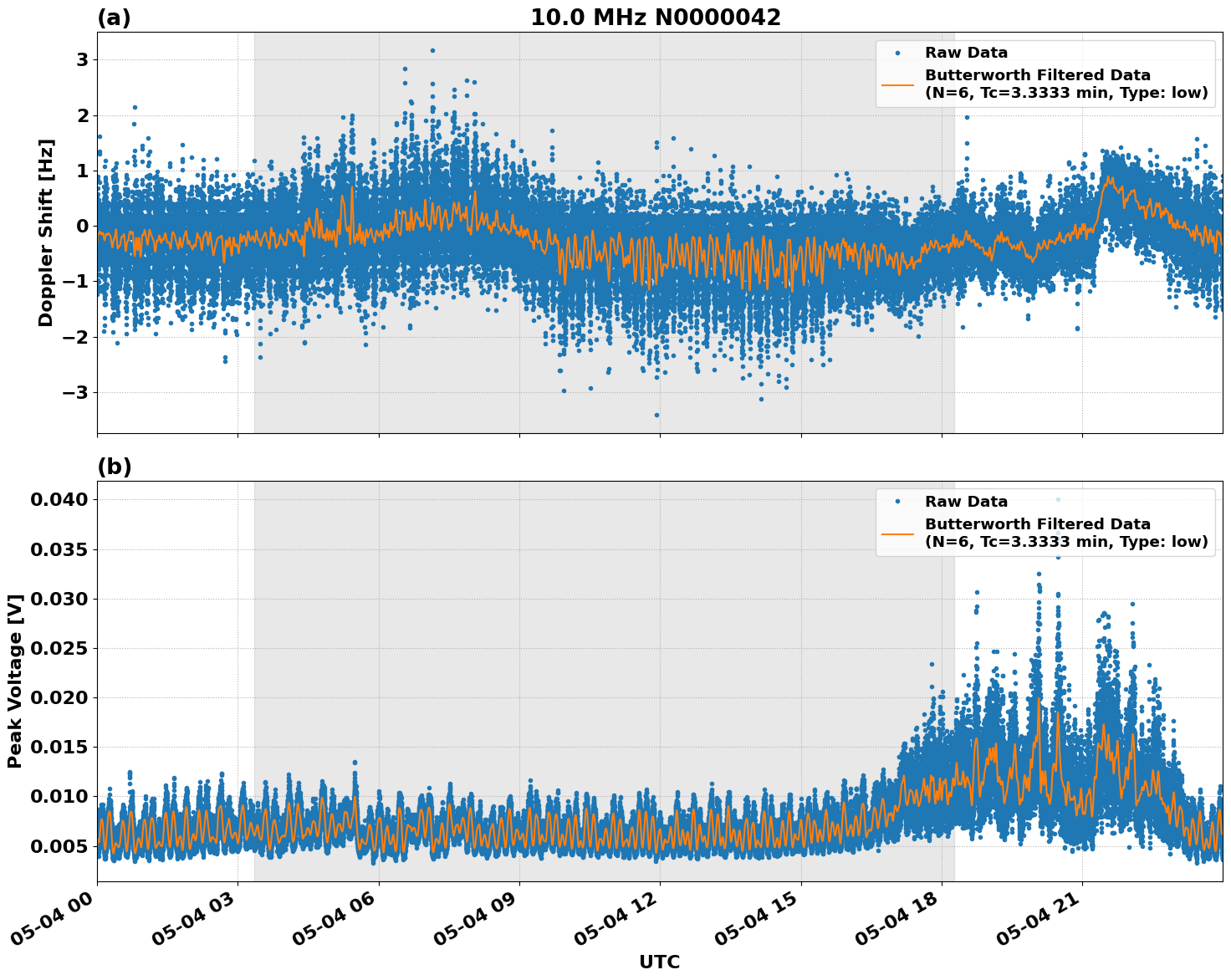Select the UTC axis title
This screenshot has height=980, width=1231.
coord(659,962)
